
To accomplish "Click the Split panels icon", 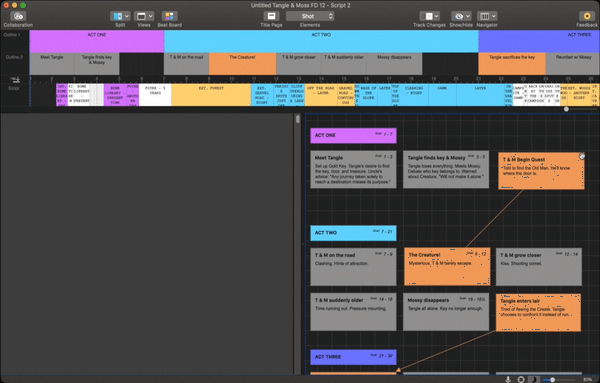I will pyautogui.click(x=117, y=16).
